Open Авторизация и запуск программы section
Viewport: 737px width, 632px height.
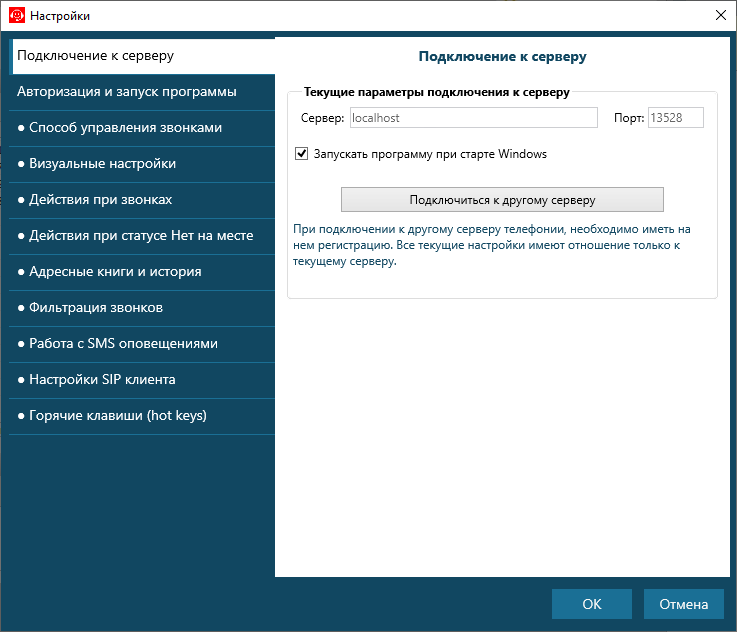[142, 92]
